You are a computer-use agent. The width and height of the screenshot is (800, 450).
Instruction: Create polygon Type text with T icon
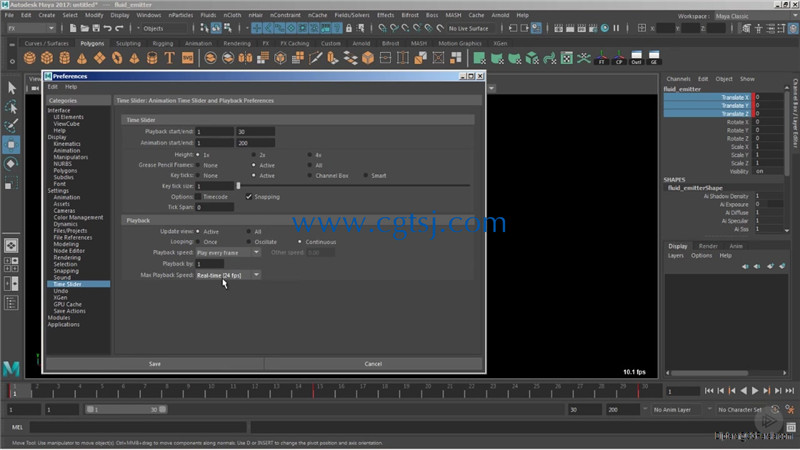tap(169, 58)
